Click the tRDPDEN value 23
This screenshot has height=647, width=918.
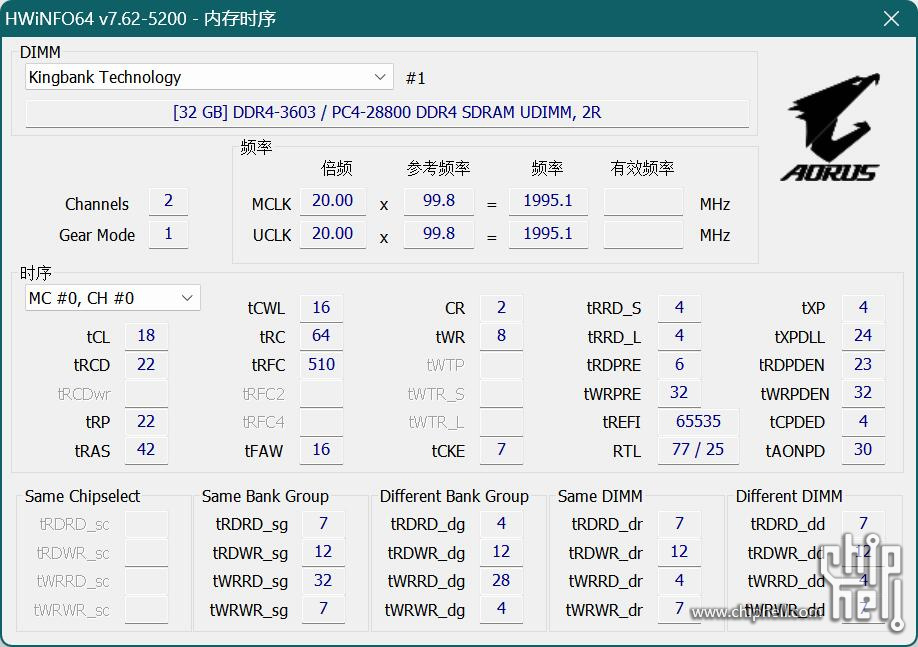coord(864,365)
